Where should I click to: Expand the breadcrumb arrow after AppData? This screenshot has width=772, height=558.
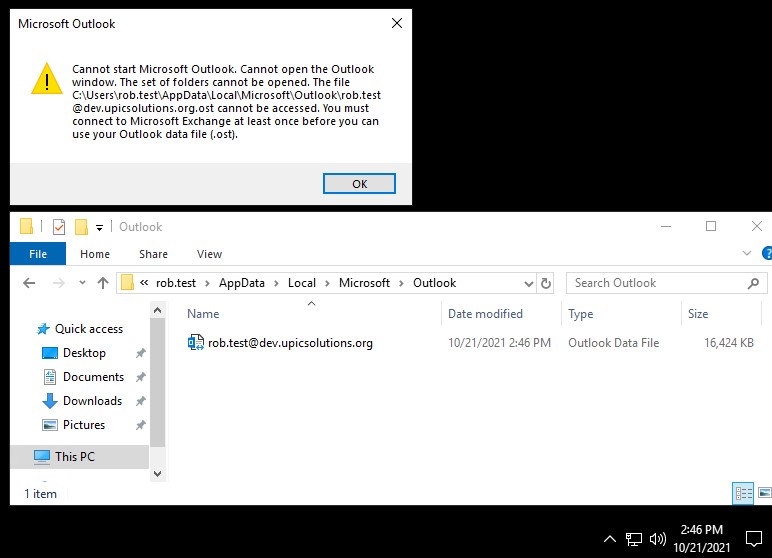[276, 283]
